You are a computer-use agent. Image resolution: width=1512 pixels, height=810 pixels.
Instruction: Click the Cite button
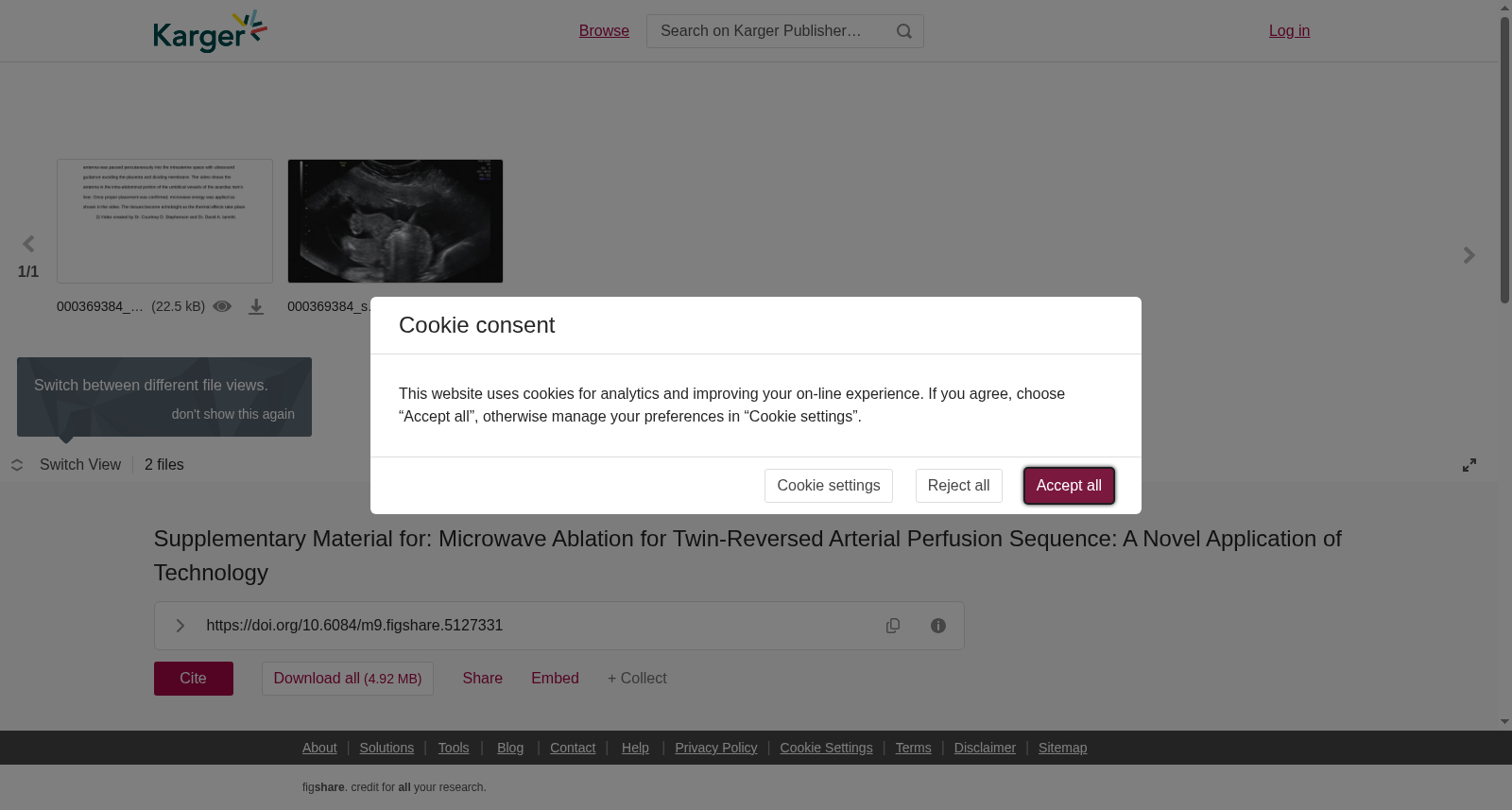(x=194, y=679)
